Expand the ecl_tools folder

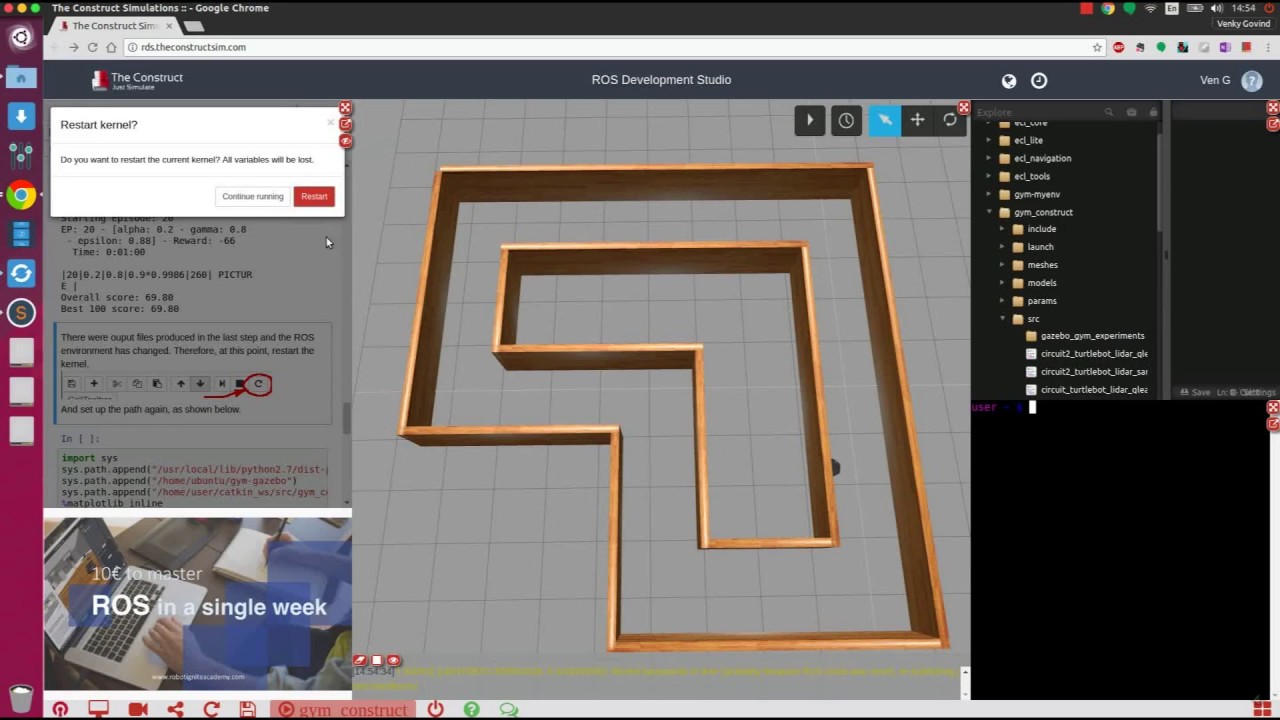tap(989, 177)
